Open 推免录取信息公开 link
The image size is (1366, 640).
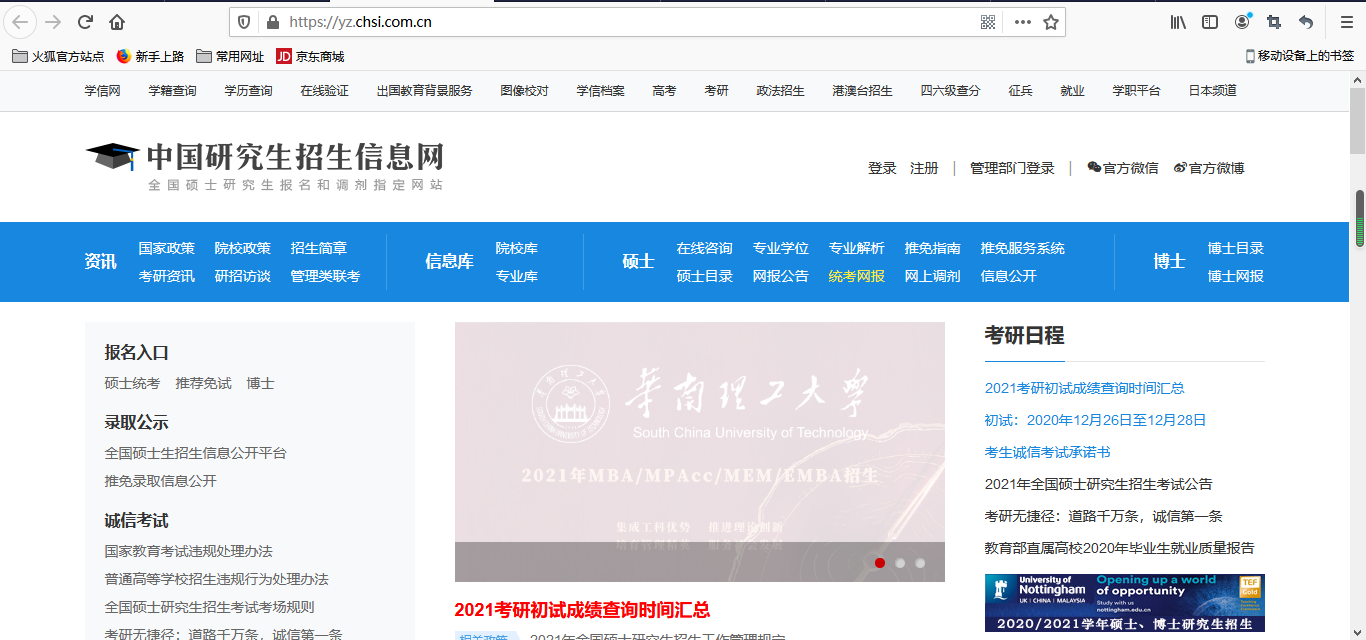coord(161,481)
